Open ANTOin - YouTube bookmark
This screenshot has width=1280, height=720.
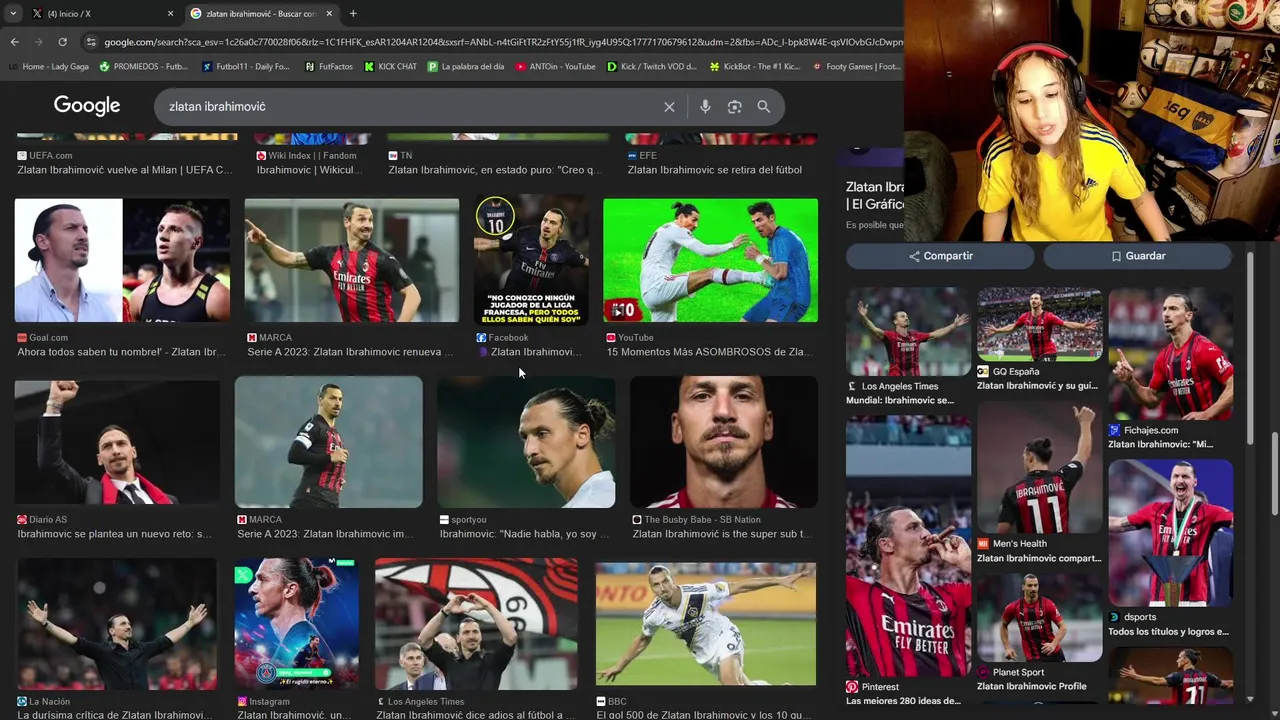tap(556, 67)
